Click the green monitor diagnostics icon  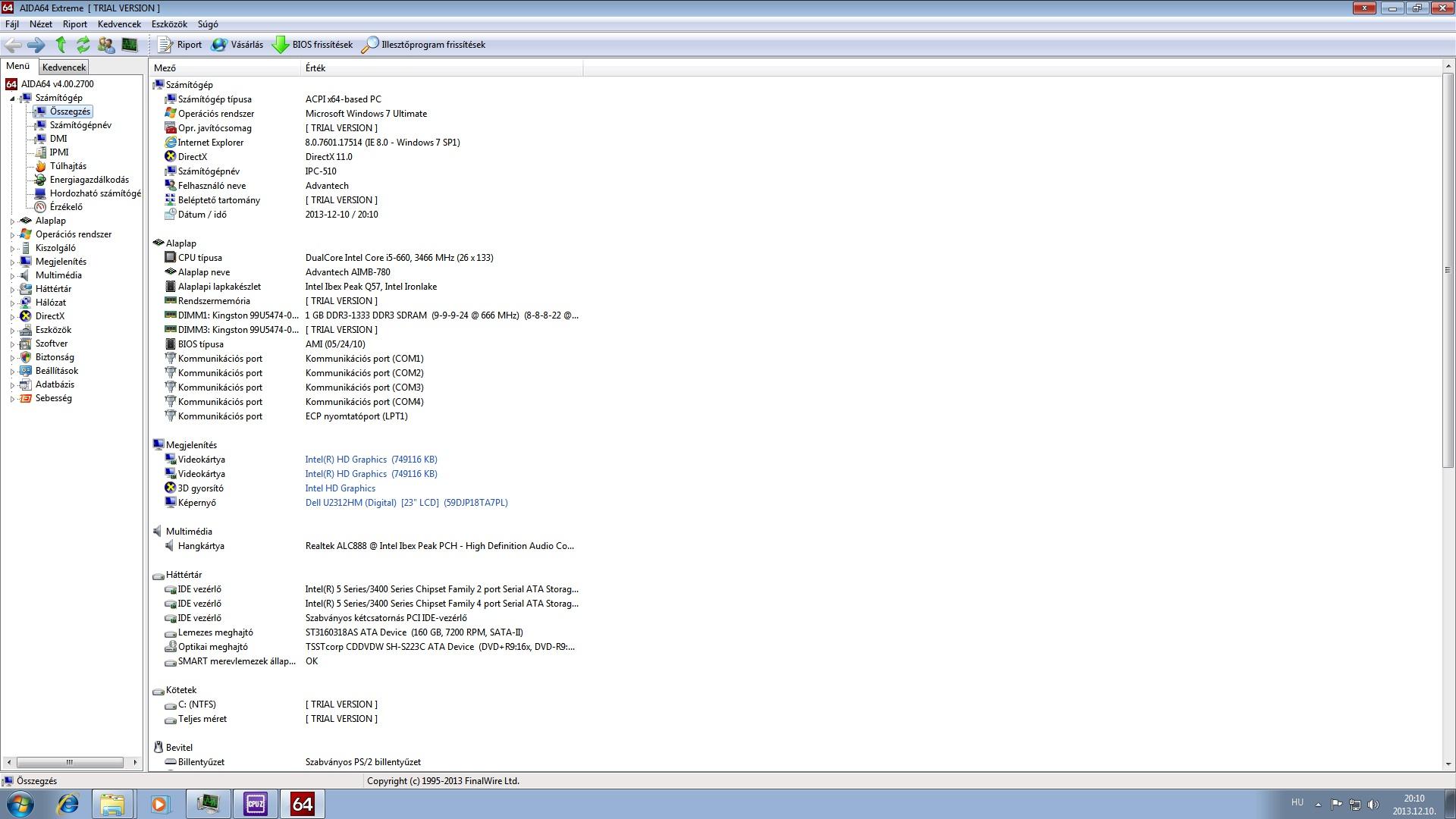tap(130, 45)
